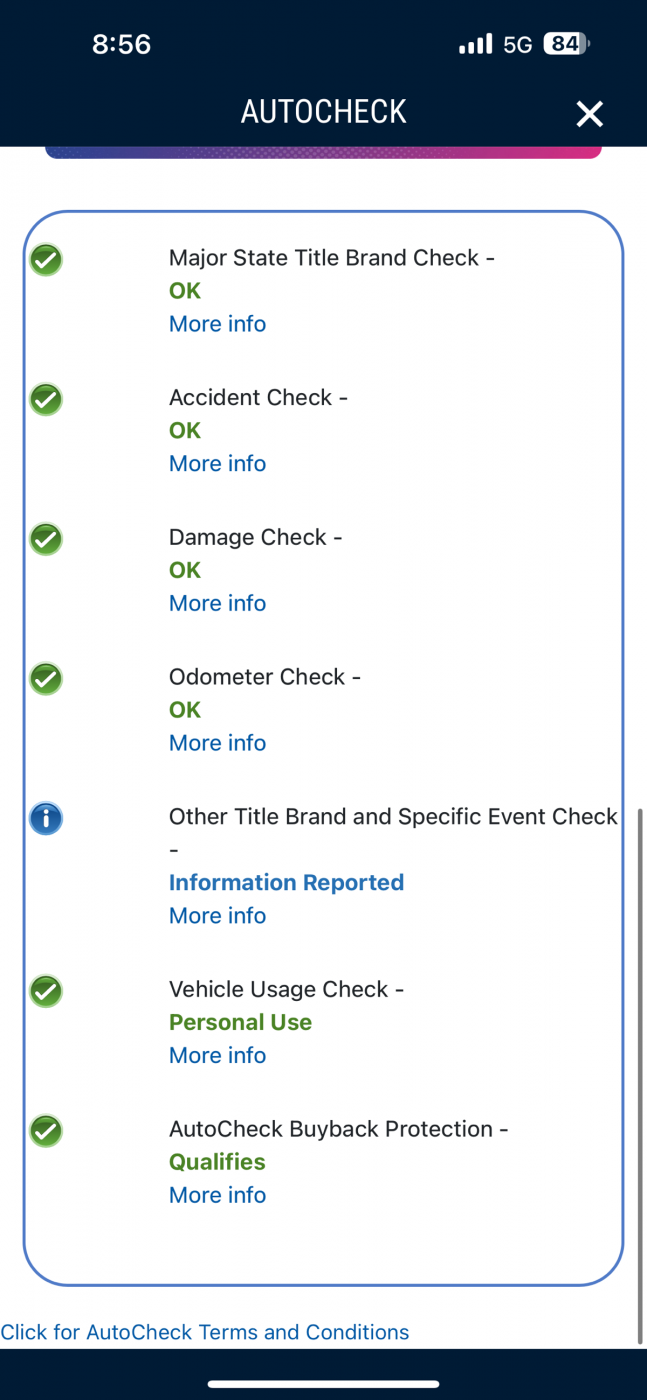Open More info under Damage Check
This screenshot has height=1400, width=647.
pos(217,603)
